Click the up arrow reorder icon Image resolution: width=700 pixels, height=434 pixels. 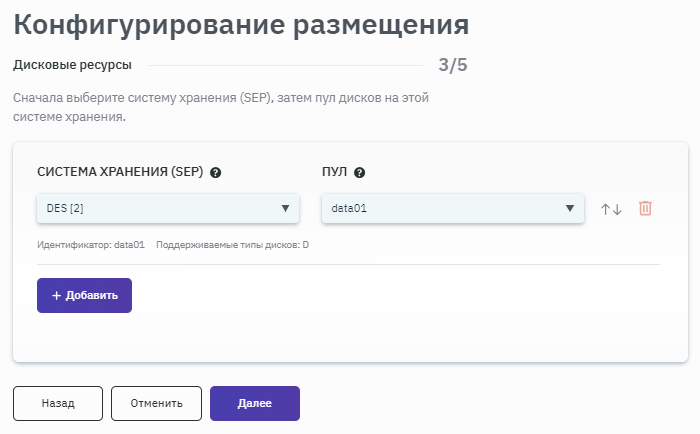(605, 209)
